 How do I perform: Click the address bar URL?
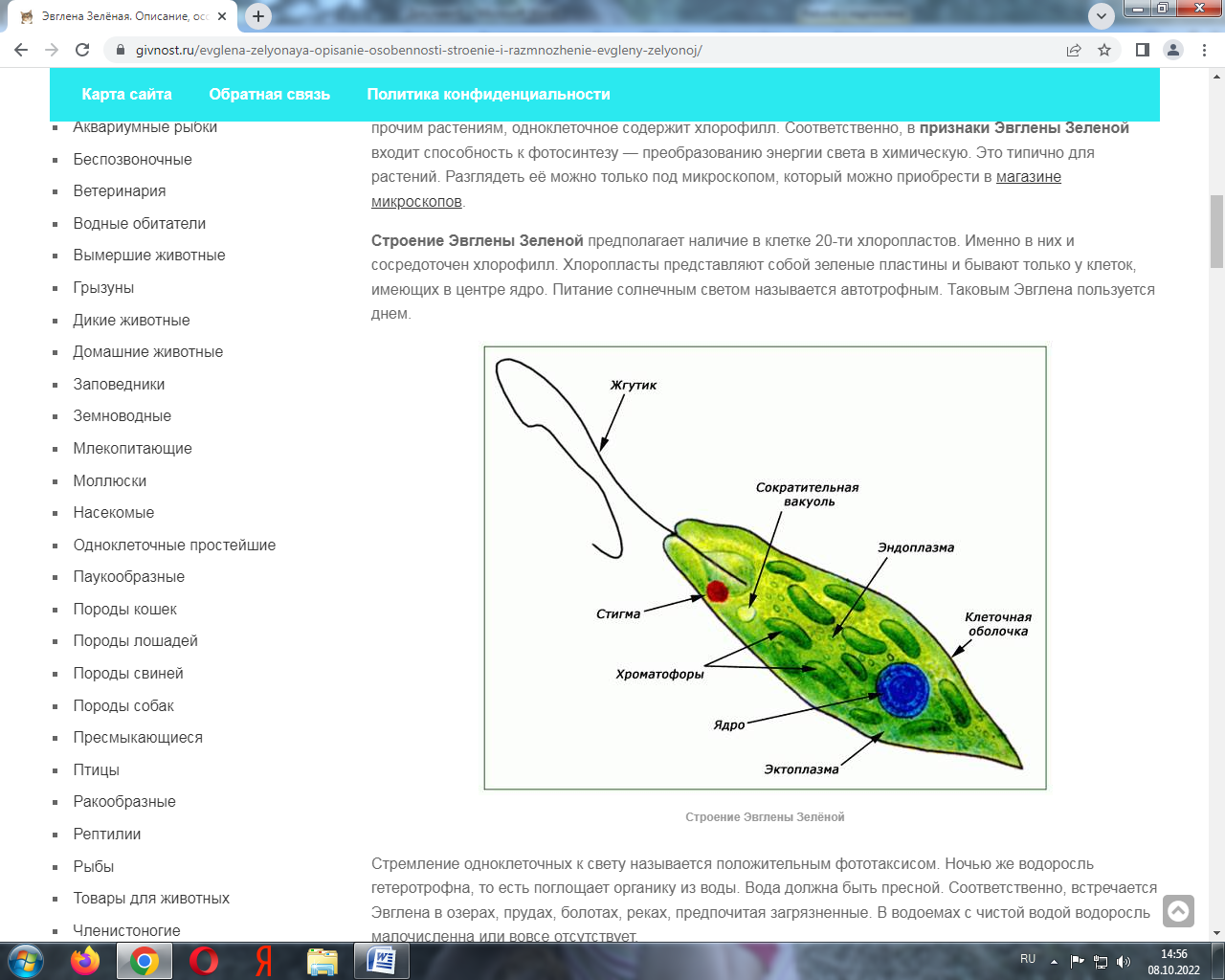click(419, 50)
